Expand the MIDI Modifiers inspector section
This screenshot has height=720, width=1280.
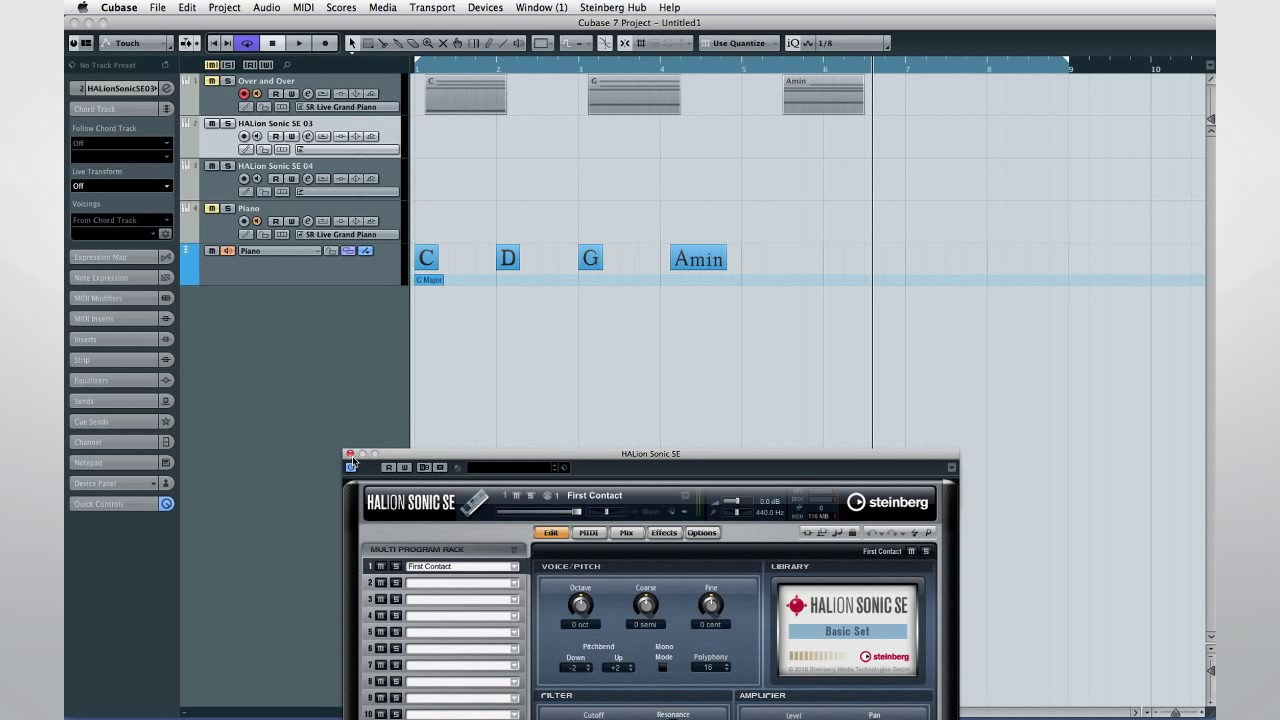tap(121, 298)
